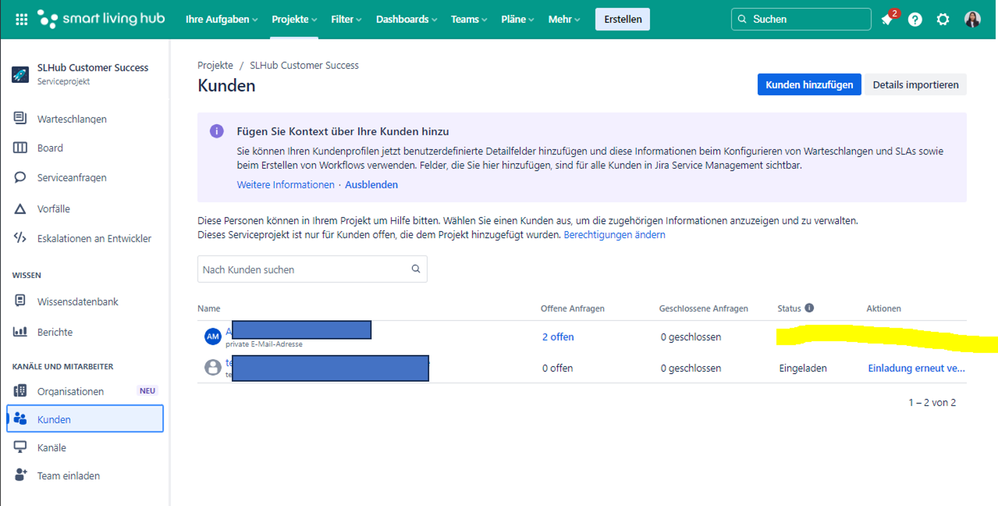This screenshot has height=506, width=998.
Task: Click Projekte breadcrumb link
Action: point(215,65)
